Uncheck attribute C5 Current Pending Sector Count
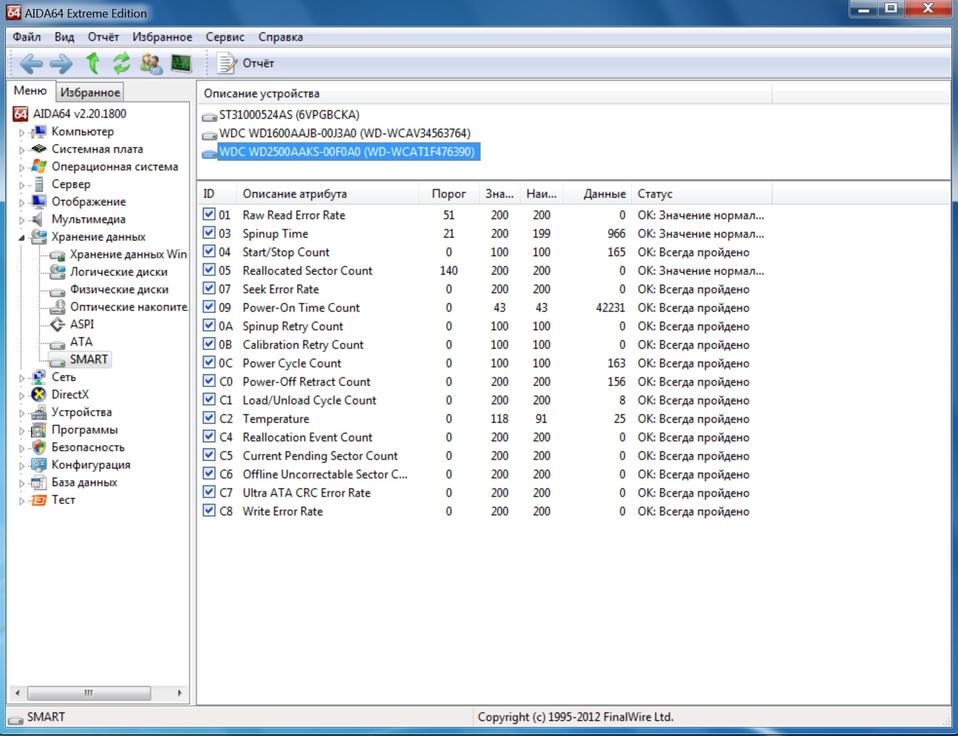The width and height of the screenshot is (958, 736). (209, 455)
